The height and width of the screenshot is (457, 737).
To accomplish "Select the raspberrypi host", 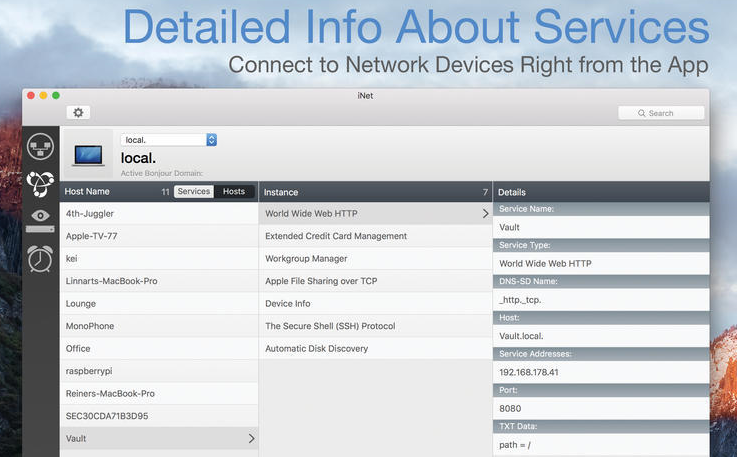I will click(91, 371).
